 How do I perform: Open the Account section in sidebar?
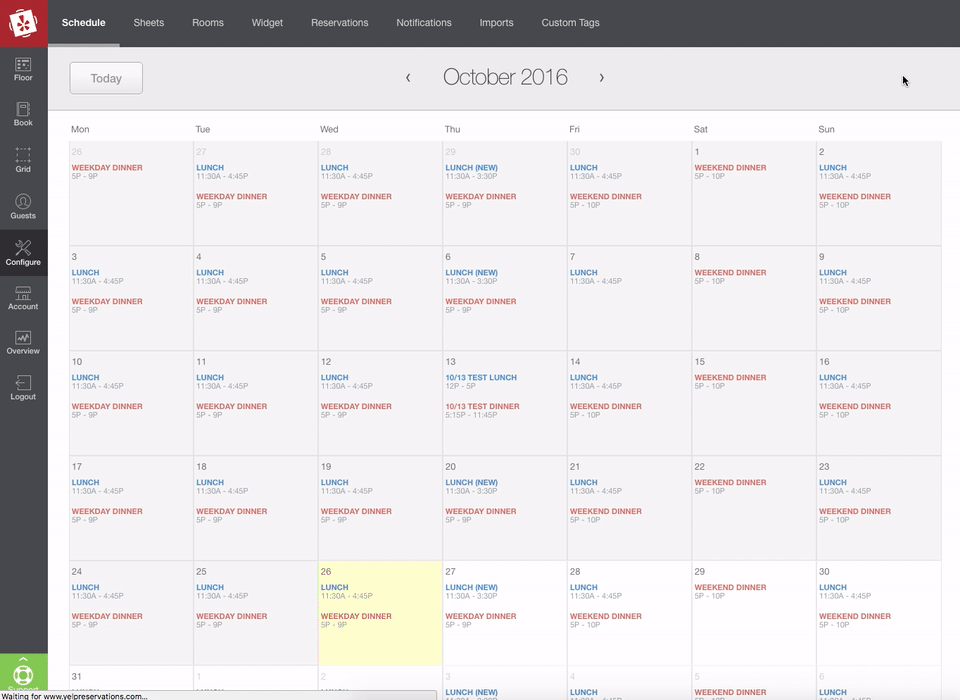(23, 298)
